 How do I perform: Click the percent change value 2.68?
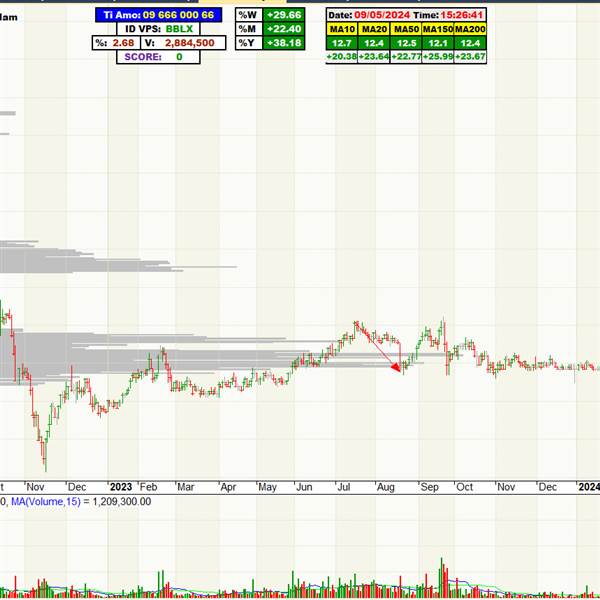coord(123,43)
